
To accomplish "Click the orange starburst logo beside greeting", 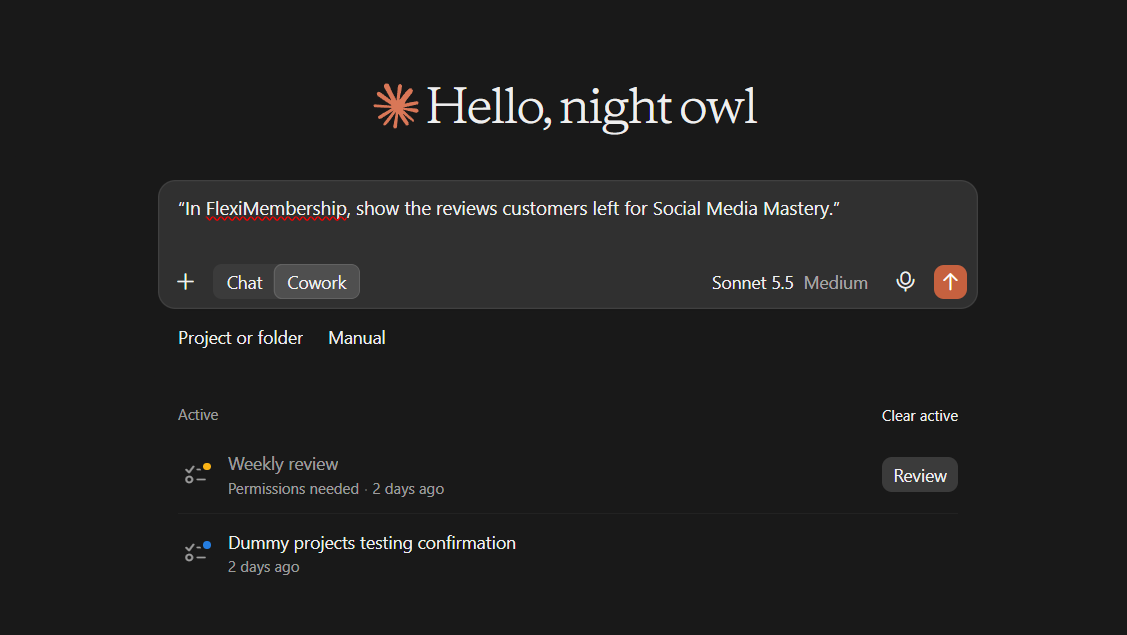I will (395, 106).
